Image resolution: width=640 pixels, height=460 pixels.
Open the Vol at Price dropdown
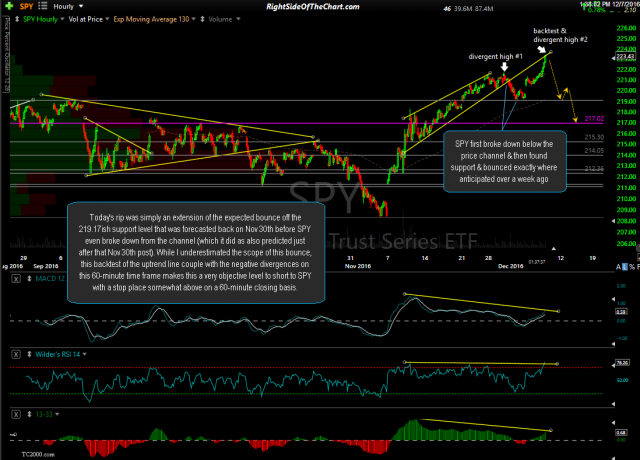107,19
